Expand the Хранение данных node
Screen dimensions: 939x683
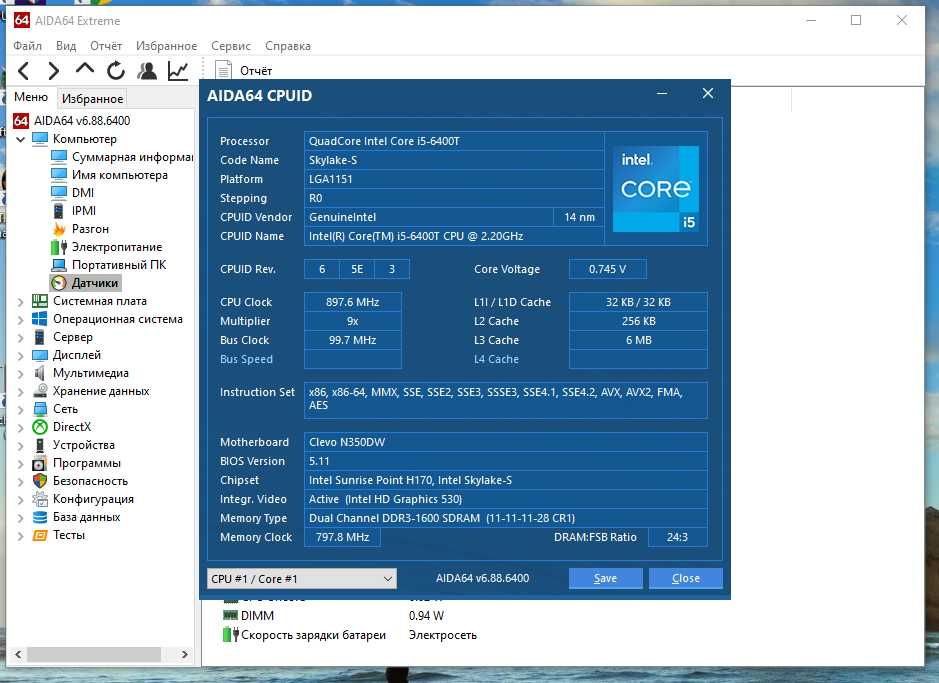(x=20, y=391)
